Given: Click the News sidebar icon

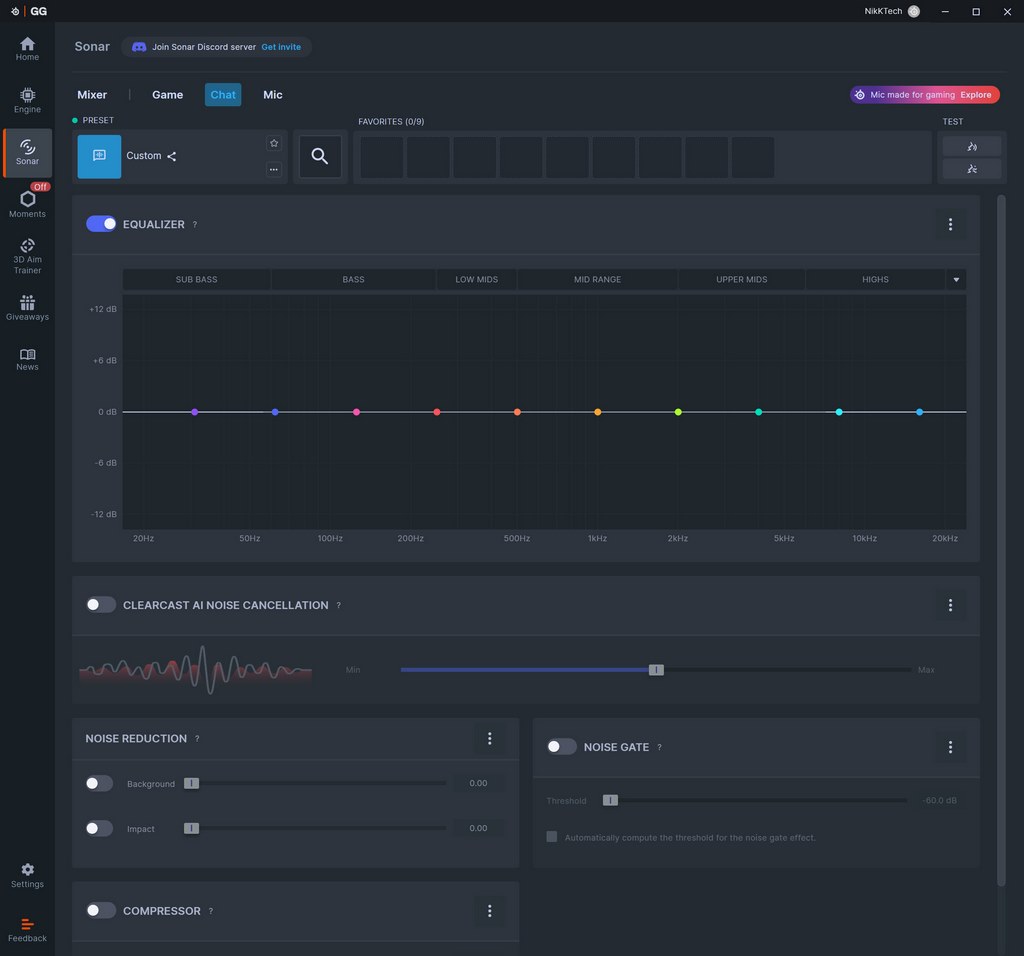Looking at the screenshot, I should click(x=27, y=359).
